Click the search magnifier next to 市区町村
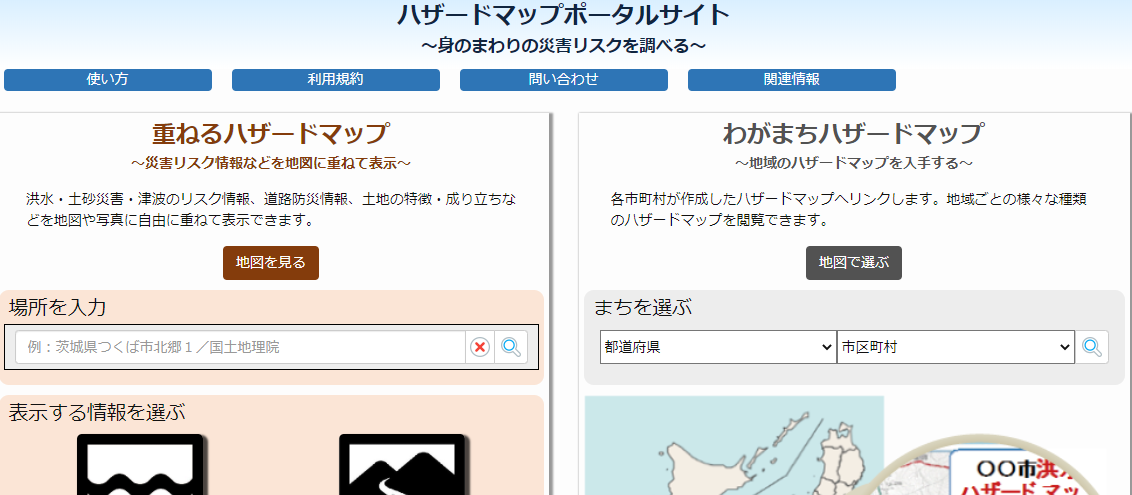1132x495 pixels. pyautogui.click(x=1092, y=347)
